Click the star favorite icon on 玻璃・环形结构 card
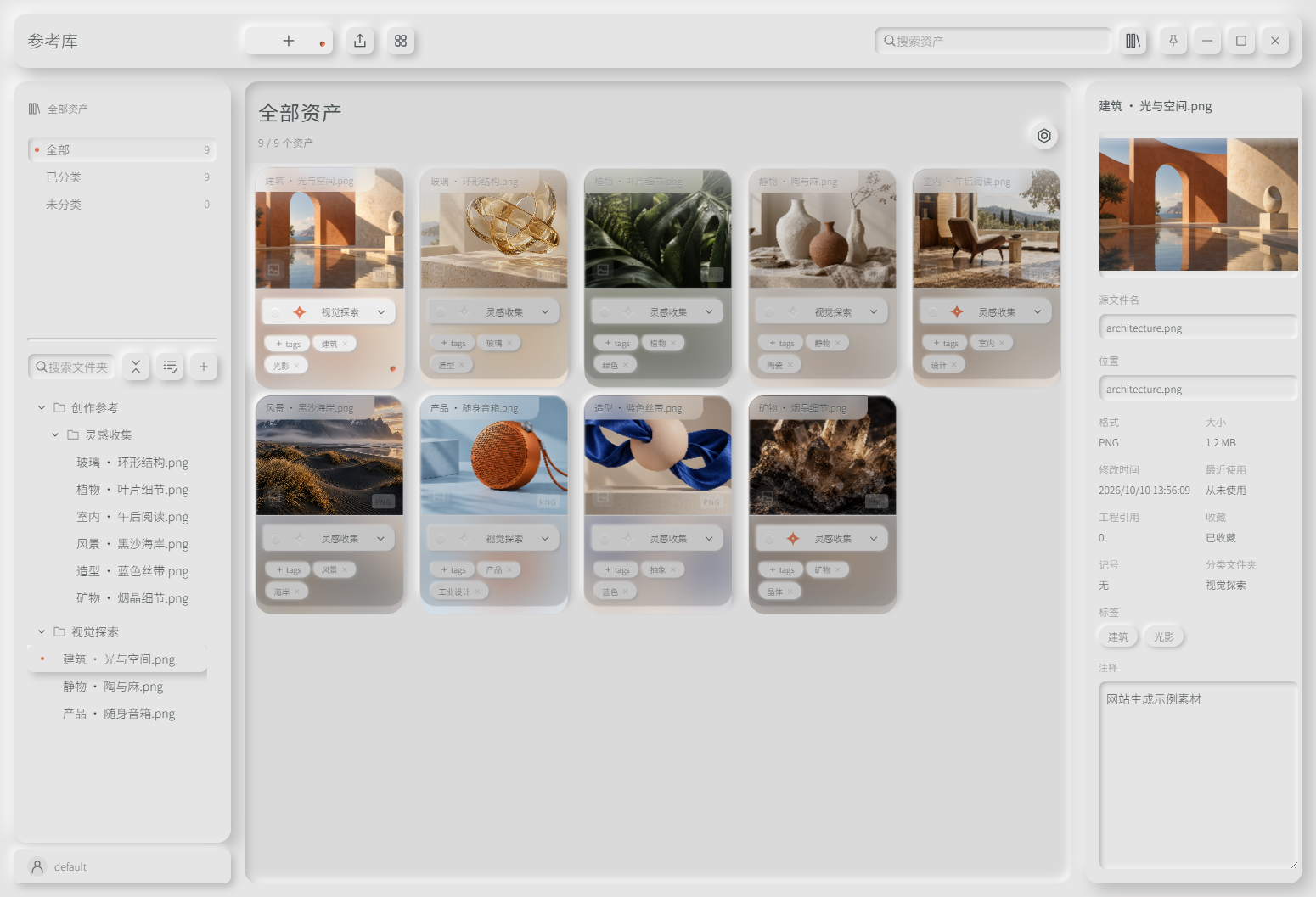 464,312
